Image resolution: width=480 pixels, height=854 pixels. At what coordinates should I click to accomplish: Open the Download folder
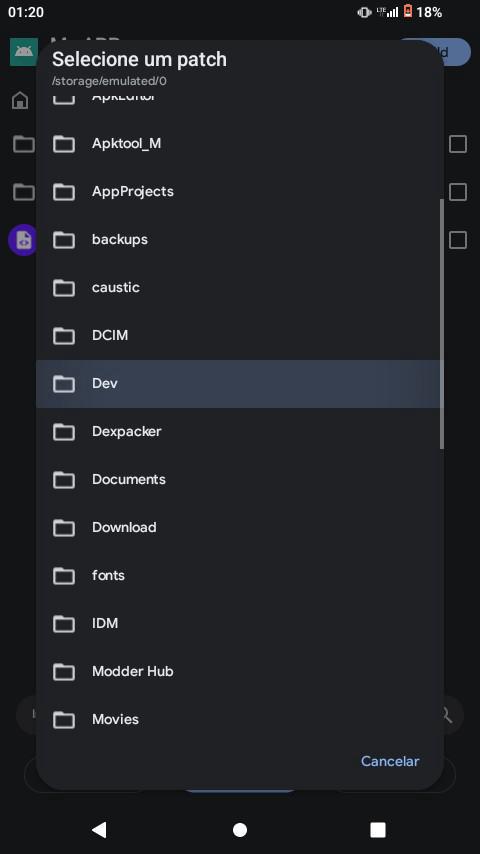[240, 527]
